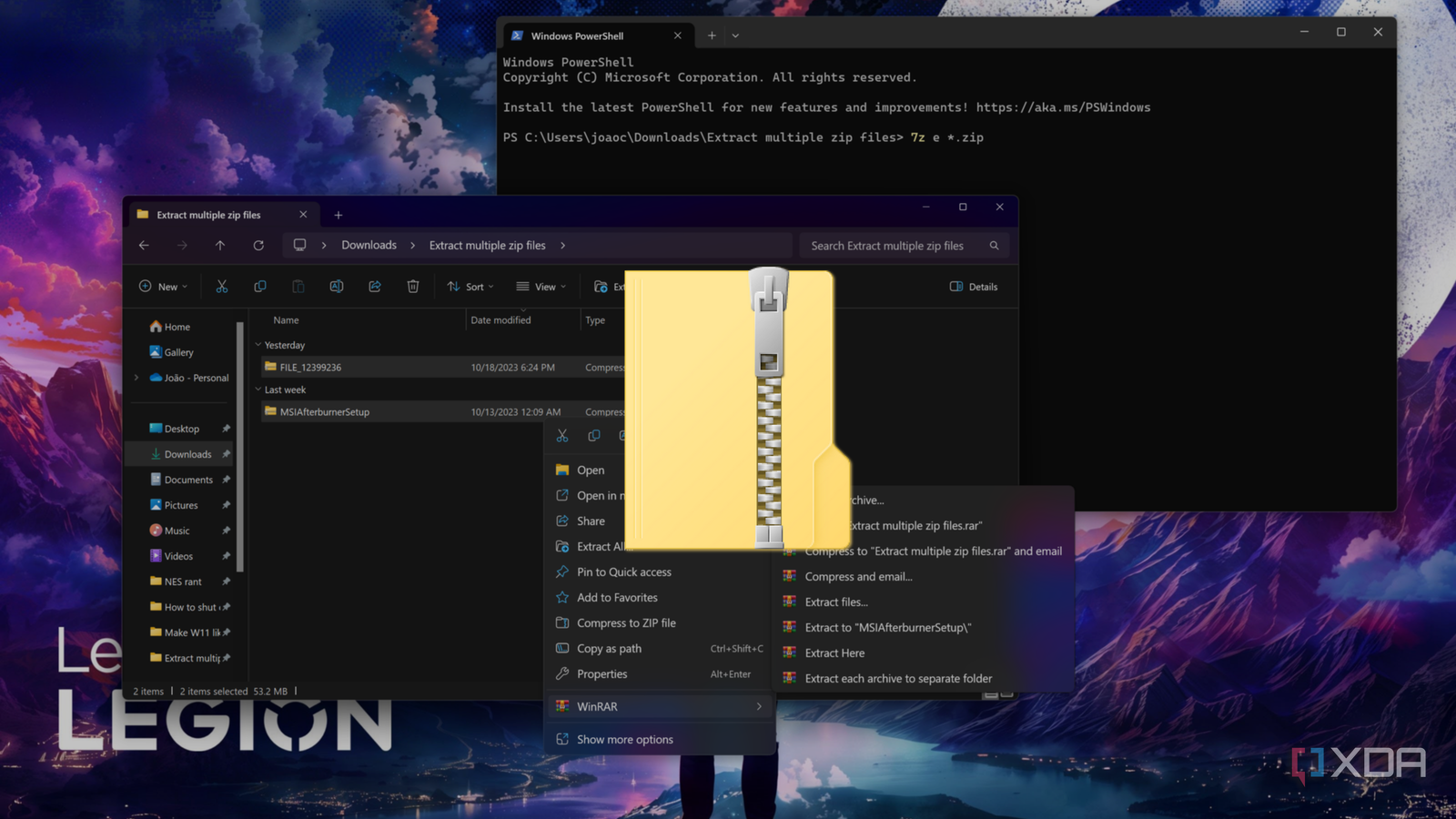Screen dimensions: 1456x819
Task: Select Extract Here from the WinRAR menu
Action: pyautogui.click(x=834, y=652)
